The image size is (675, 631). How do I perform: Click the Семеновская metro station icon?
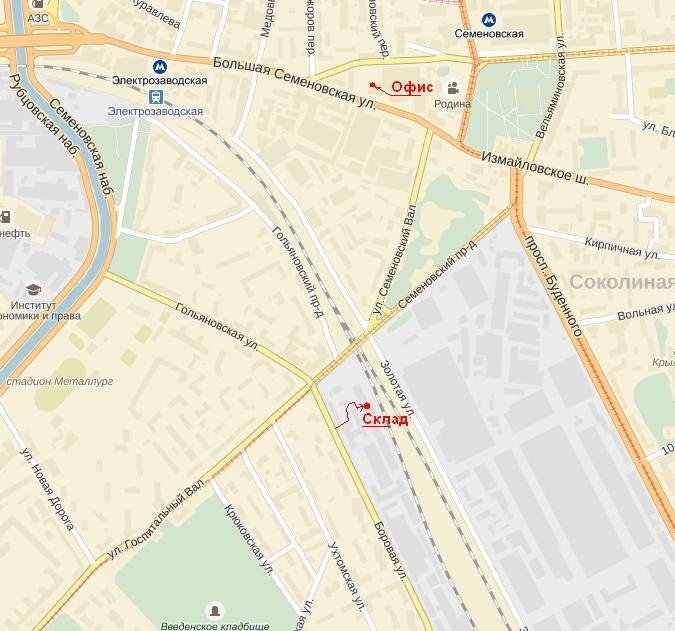(489, 20)
